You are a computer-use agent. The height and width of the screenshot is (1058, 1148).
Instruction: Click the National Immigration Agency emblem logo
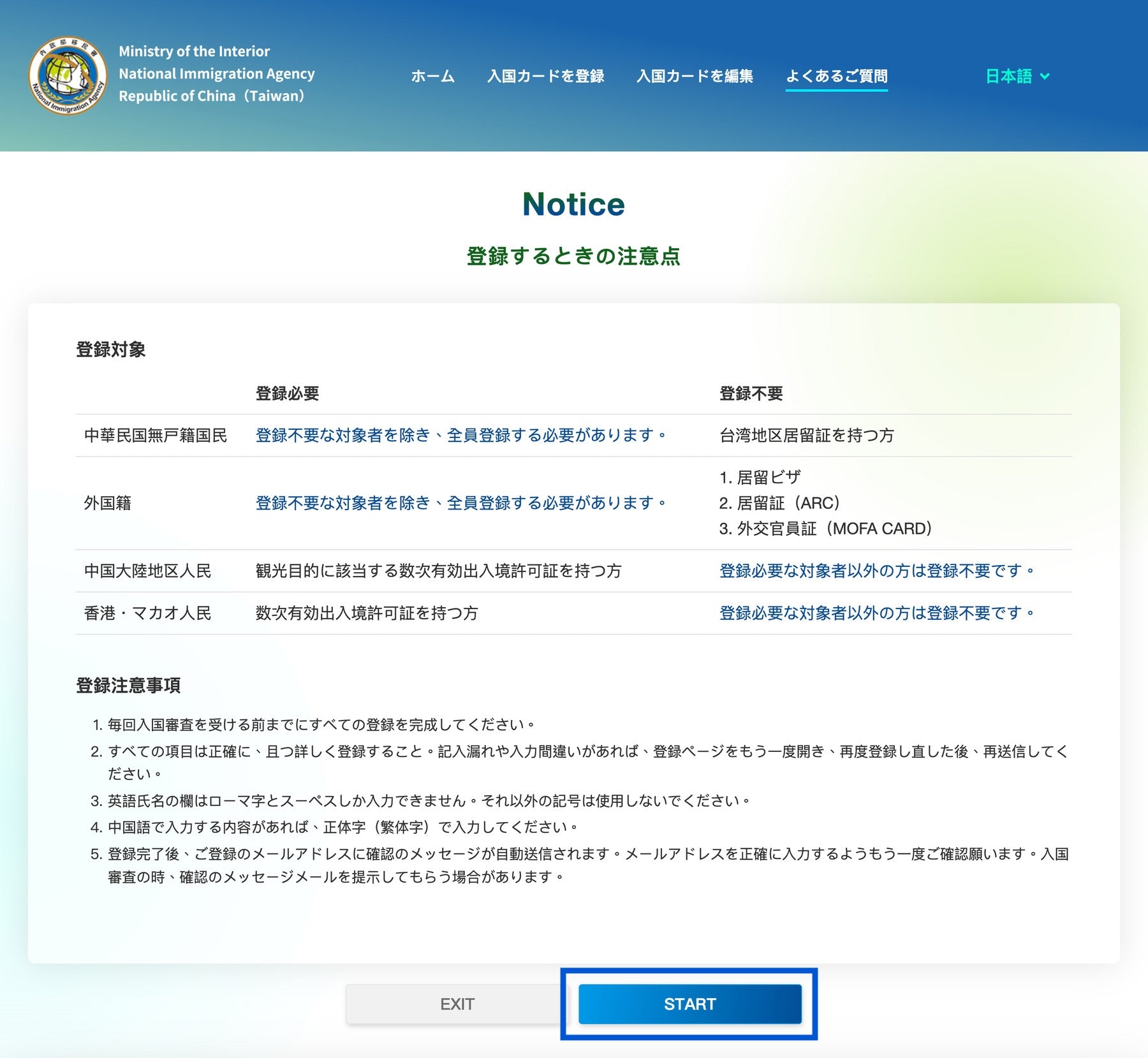(x=68, y=75)
